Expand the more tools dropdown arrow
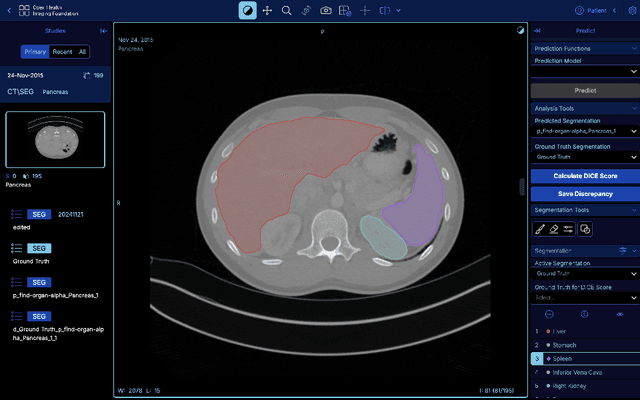The width and height of the screenshot is (640, 400). coord(399,11)
